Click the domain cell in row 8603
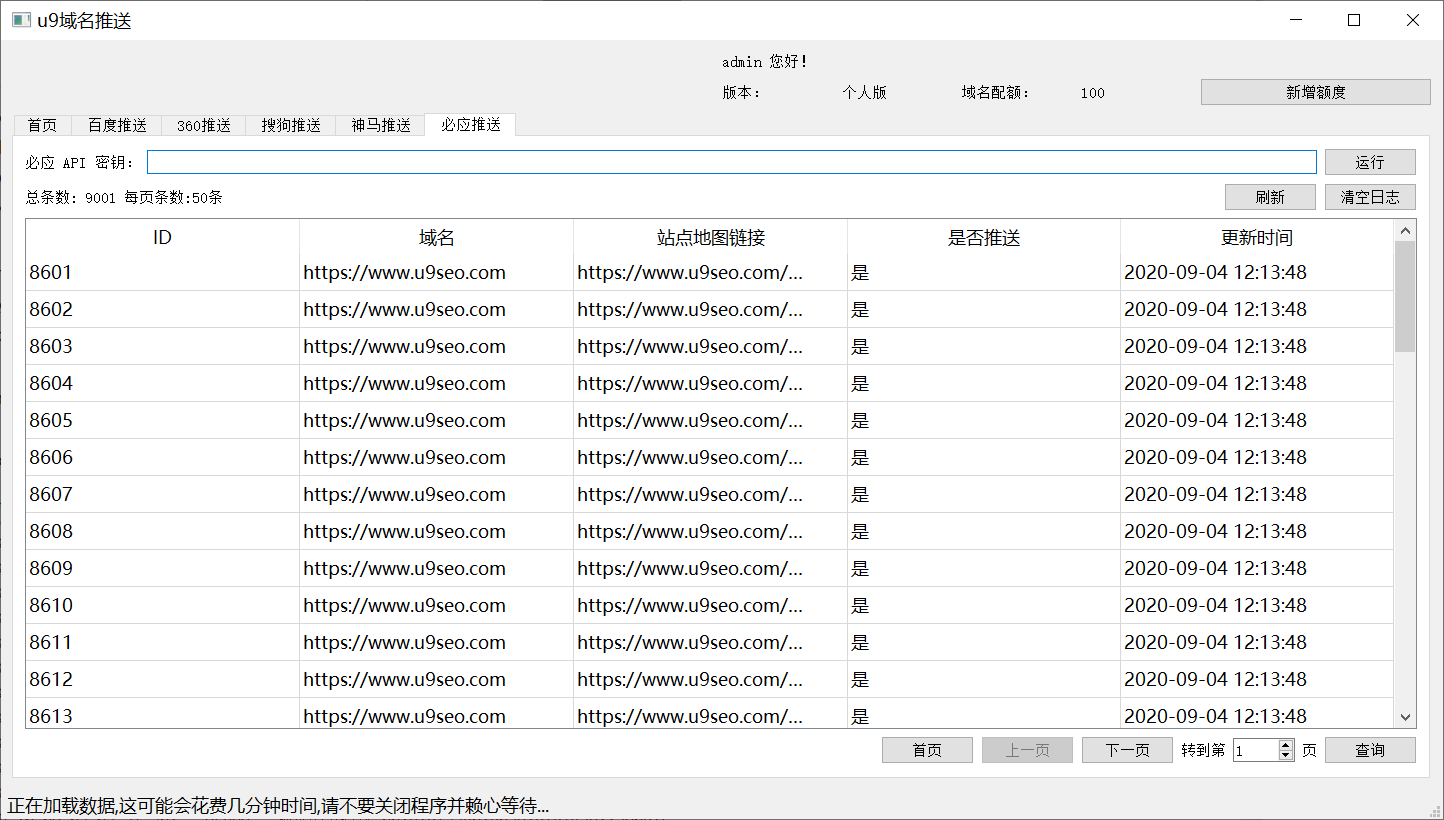 point(436,346)
